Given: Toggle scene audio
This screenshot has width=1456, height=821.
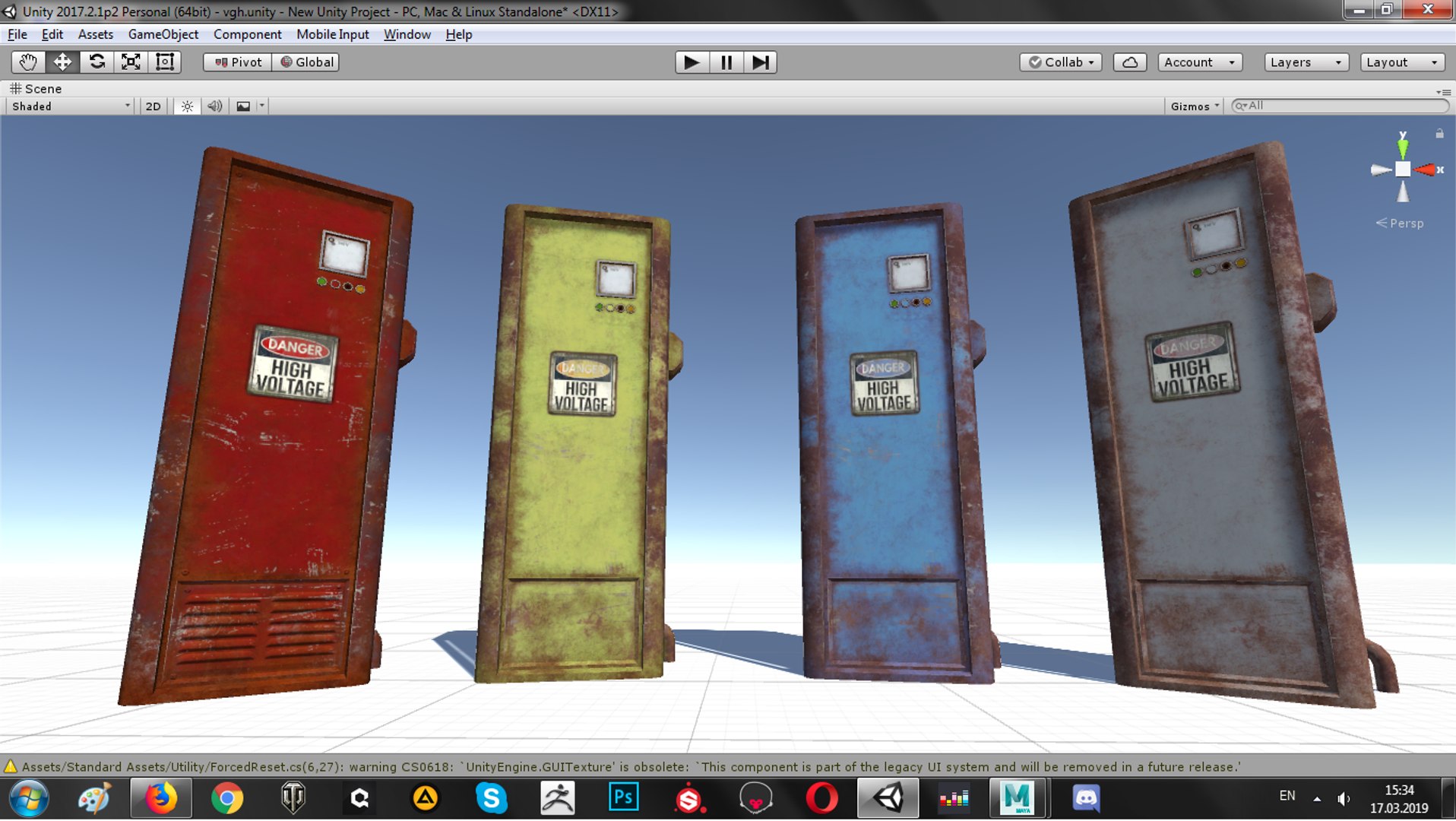Looking at the screenshot, I should [215, 106].
